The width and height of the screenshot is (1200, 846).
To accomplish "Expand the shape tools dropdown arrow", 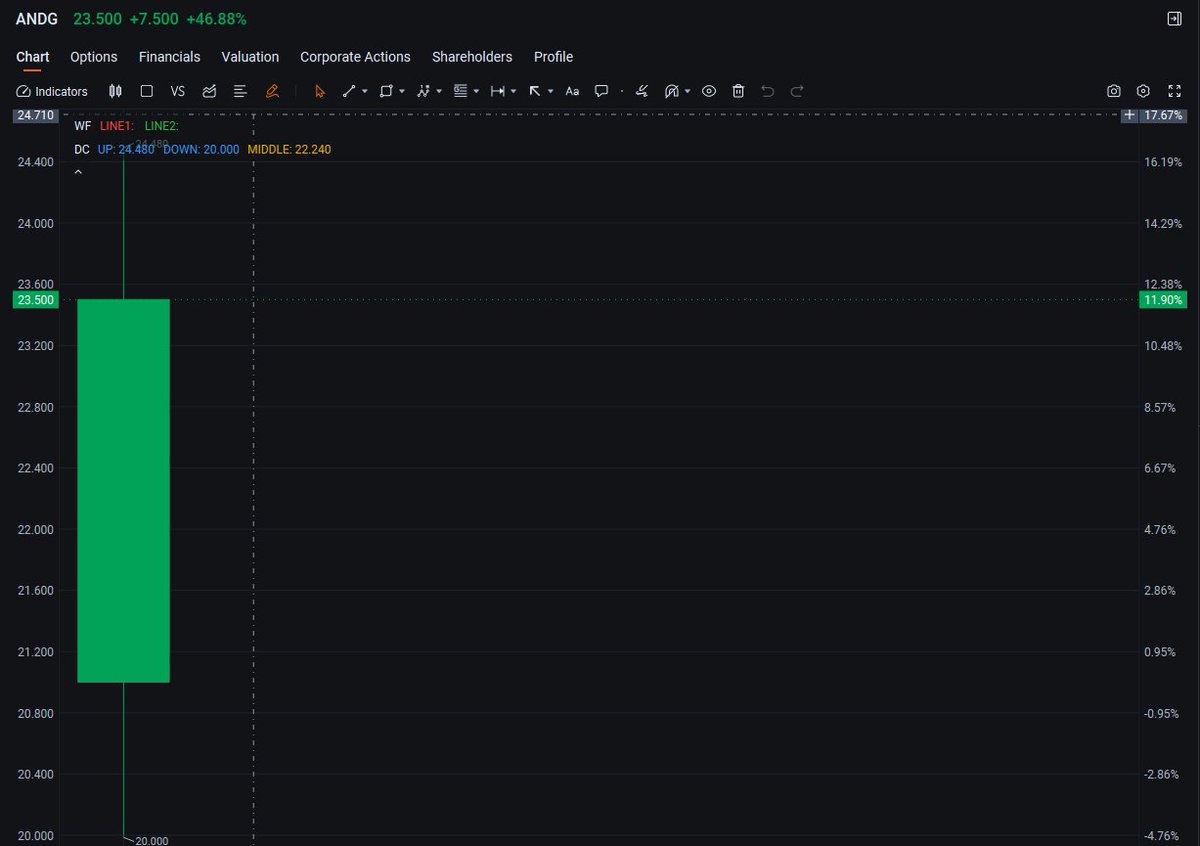I will tap(402, 91).
